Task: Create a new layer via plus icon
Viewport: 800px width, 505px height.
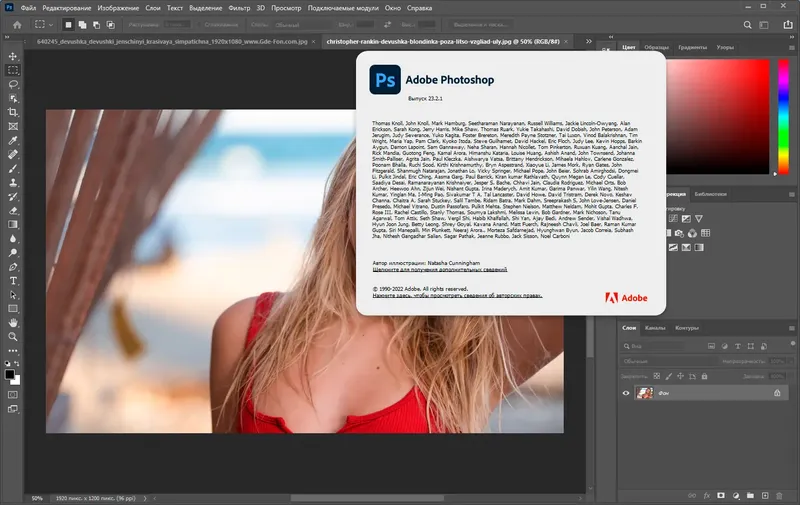Action: (765, 495)
